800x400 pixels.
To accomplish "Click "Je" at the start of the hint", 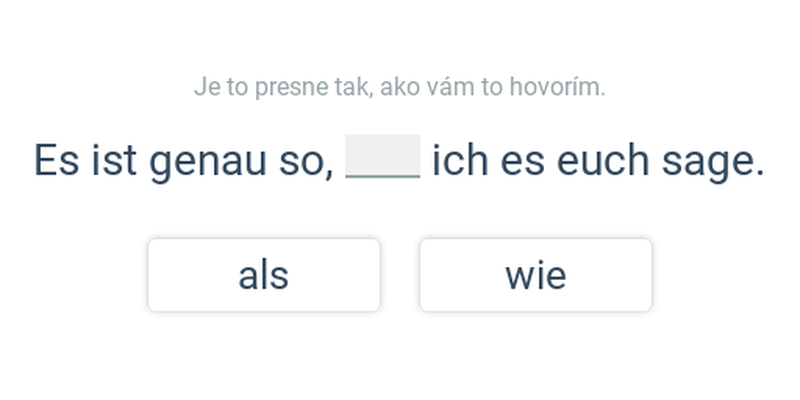I will point(205,87).
